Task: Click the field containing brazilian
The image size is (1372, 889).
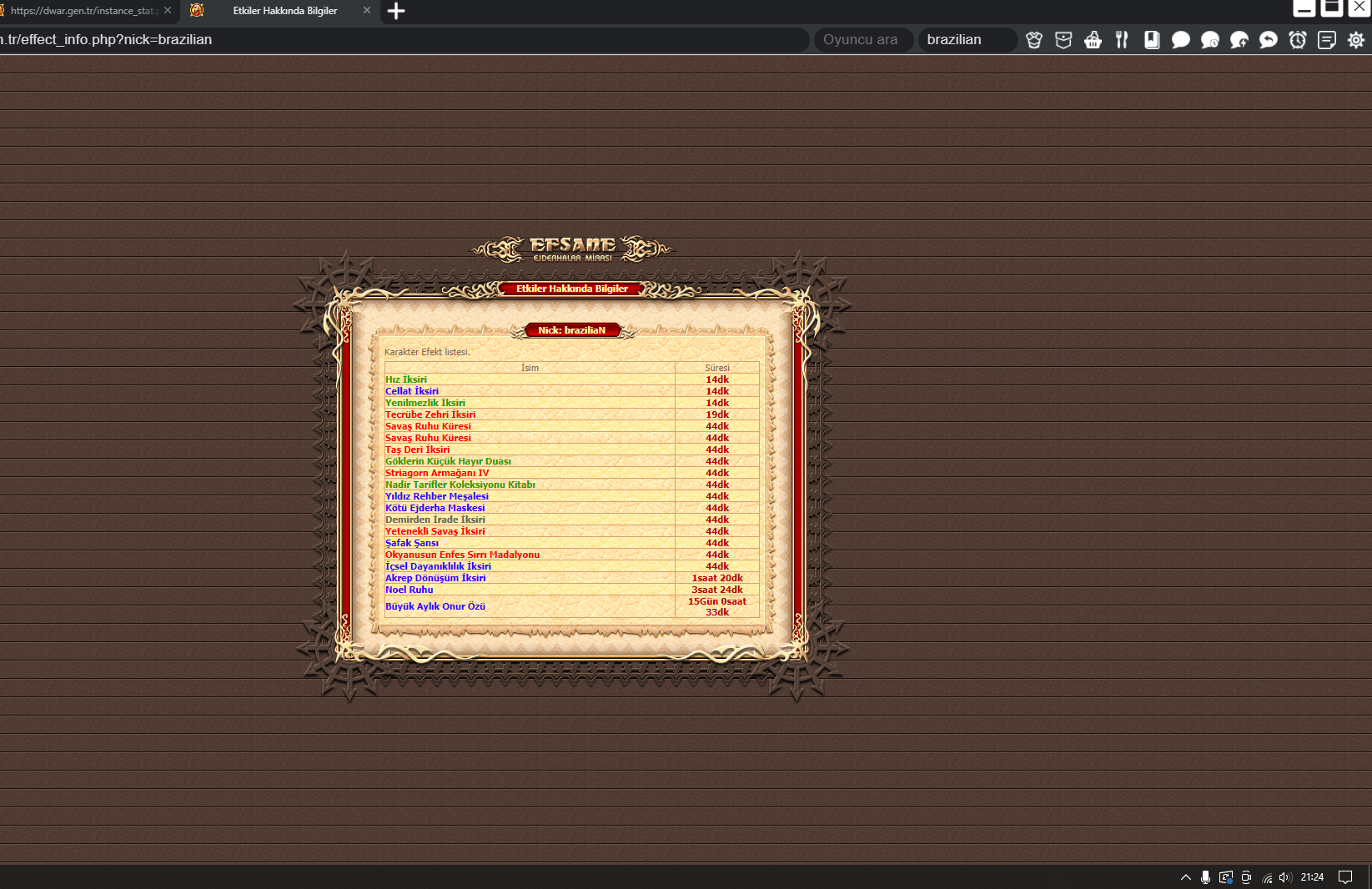Action: coord(967,40)
